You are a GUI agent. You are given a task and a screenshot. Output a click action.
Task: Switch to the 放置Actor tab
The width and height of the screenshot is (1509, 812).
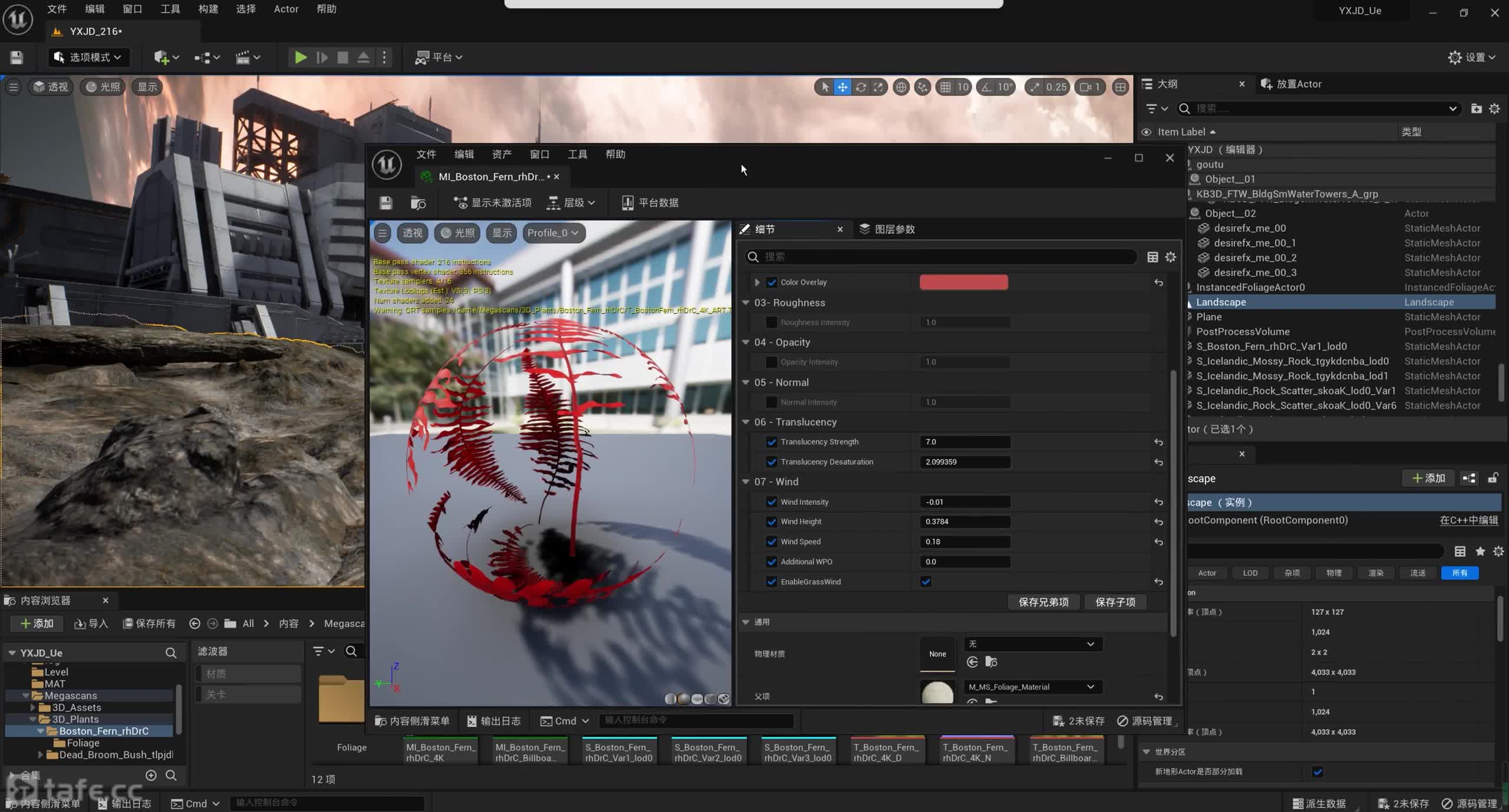[x=1291, y=84]
